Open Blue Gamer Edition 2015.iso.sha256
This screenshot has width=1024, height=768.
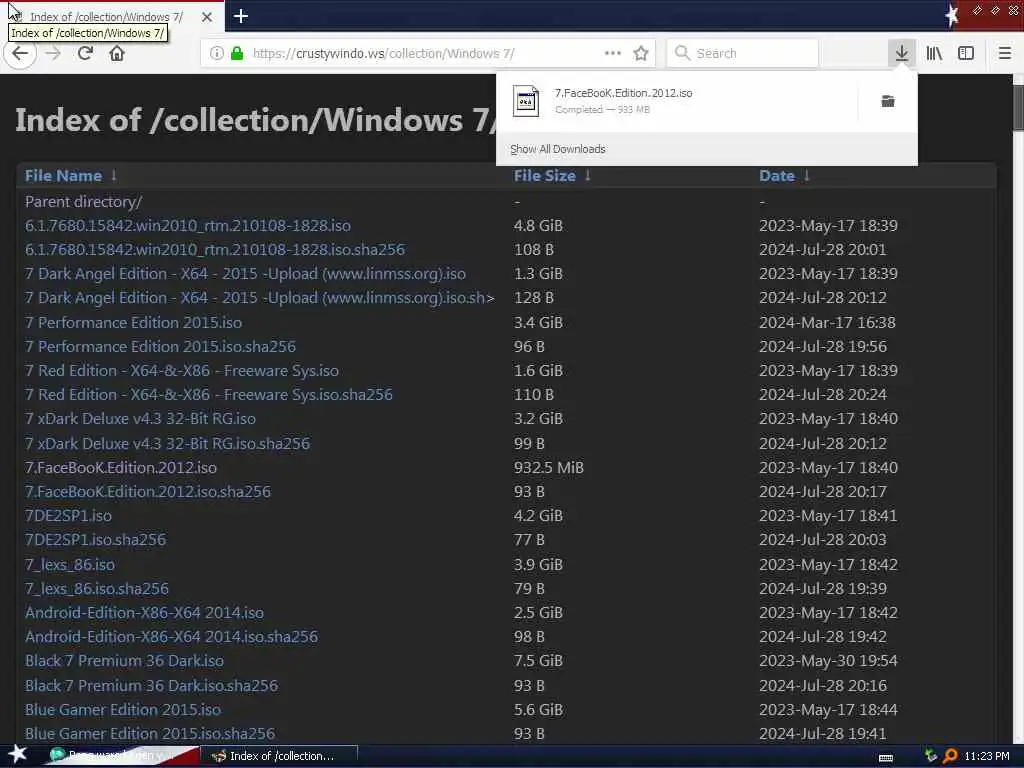(x=150, y=733)
